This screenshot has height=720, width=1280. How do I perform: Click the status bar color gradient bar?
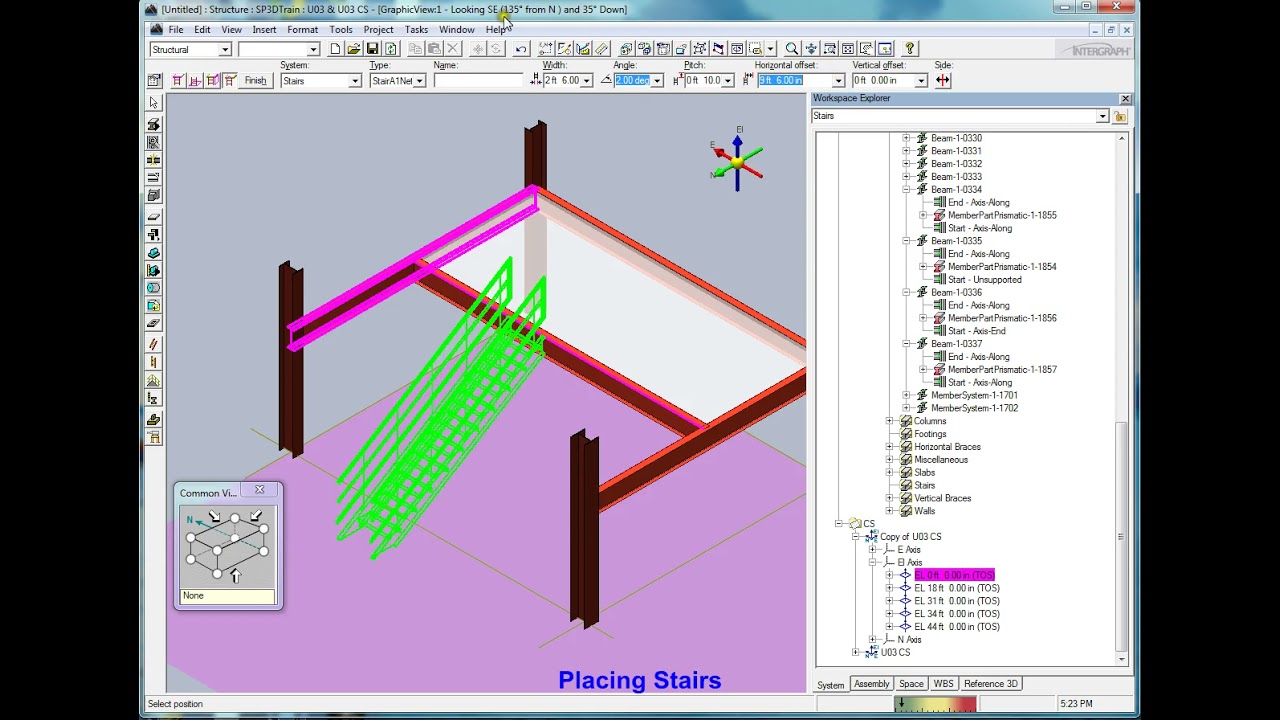point(935,704)
